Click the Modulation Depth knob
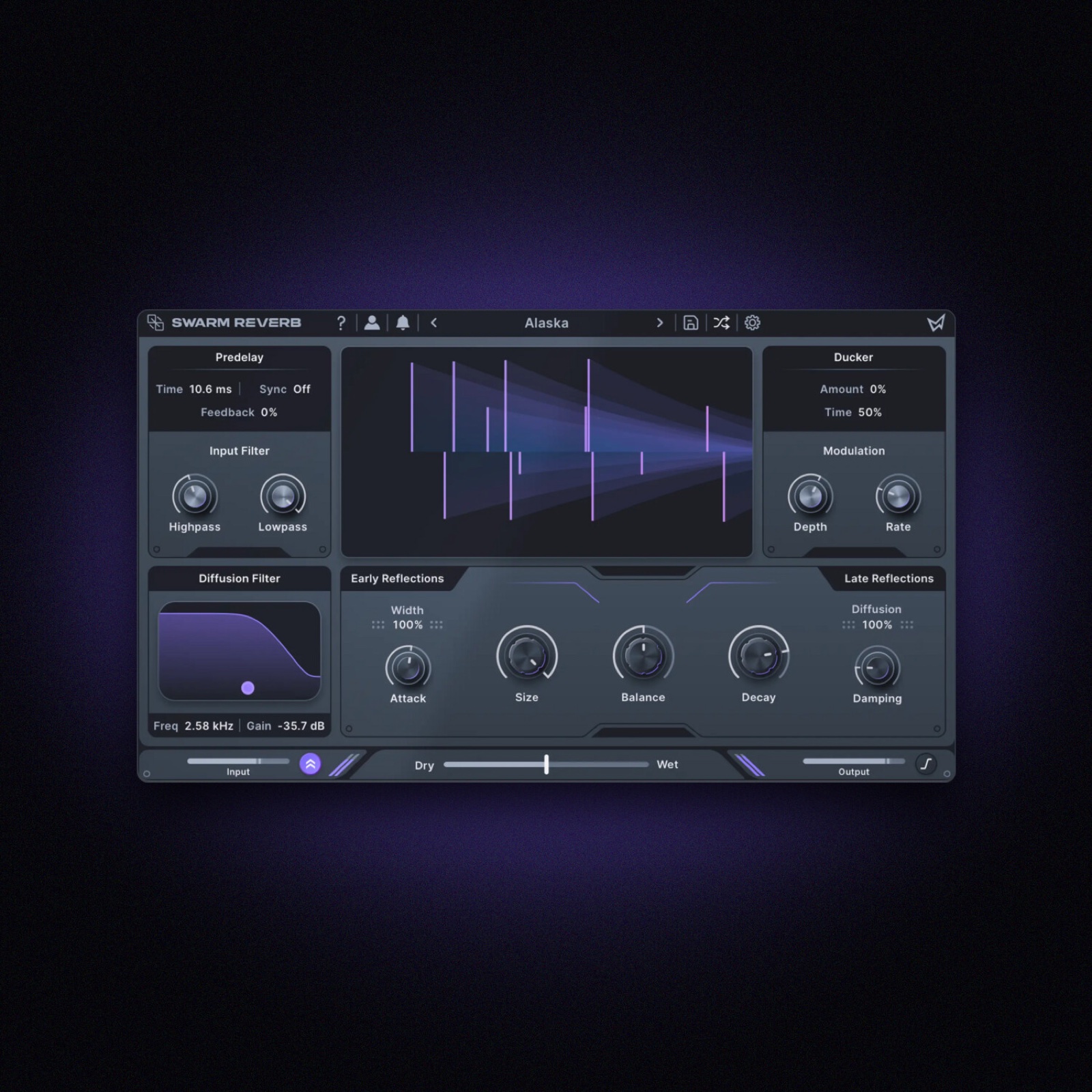The width and height of the screenshot is (1092, 1092). [x=810, y=497]
